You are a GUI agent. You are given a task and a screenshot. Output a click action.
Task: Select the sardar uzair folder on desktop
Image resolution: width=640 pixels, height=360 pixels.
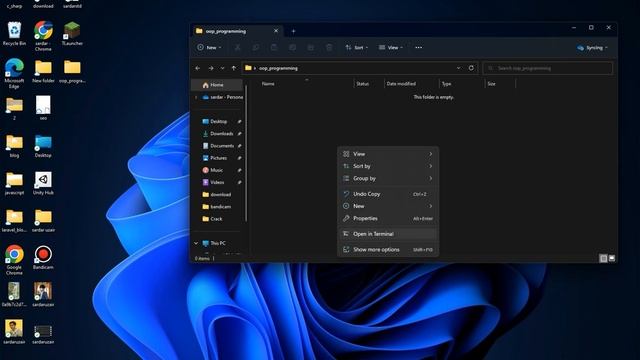pyautogui.click(x=43, y=220)
